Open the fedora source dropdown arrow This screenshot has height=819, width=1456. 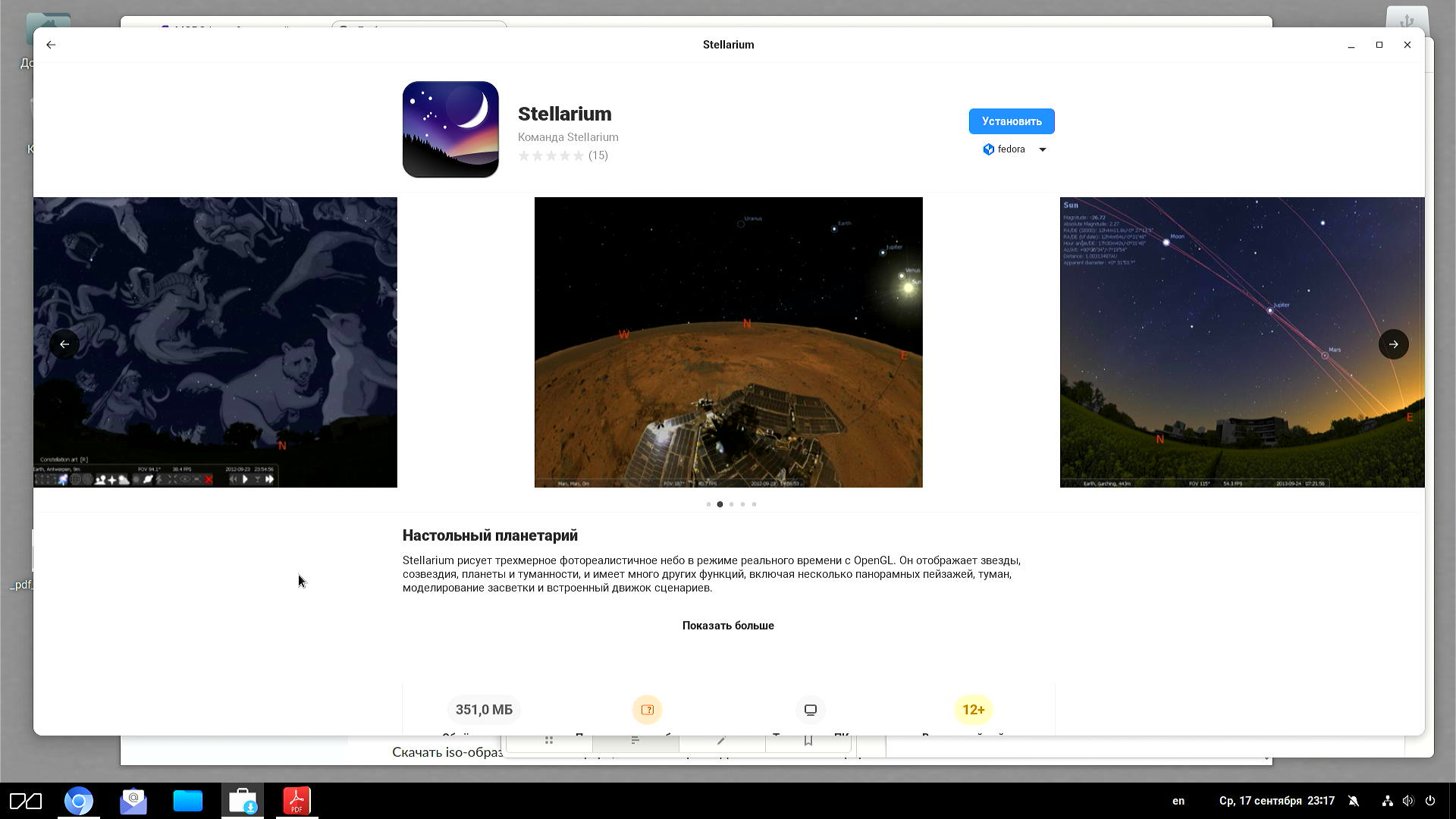point(1042,149)
